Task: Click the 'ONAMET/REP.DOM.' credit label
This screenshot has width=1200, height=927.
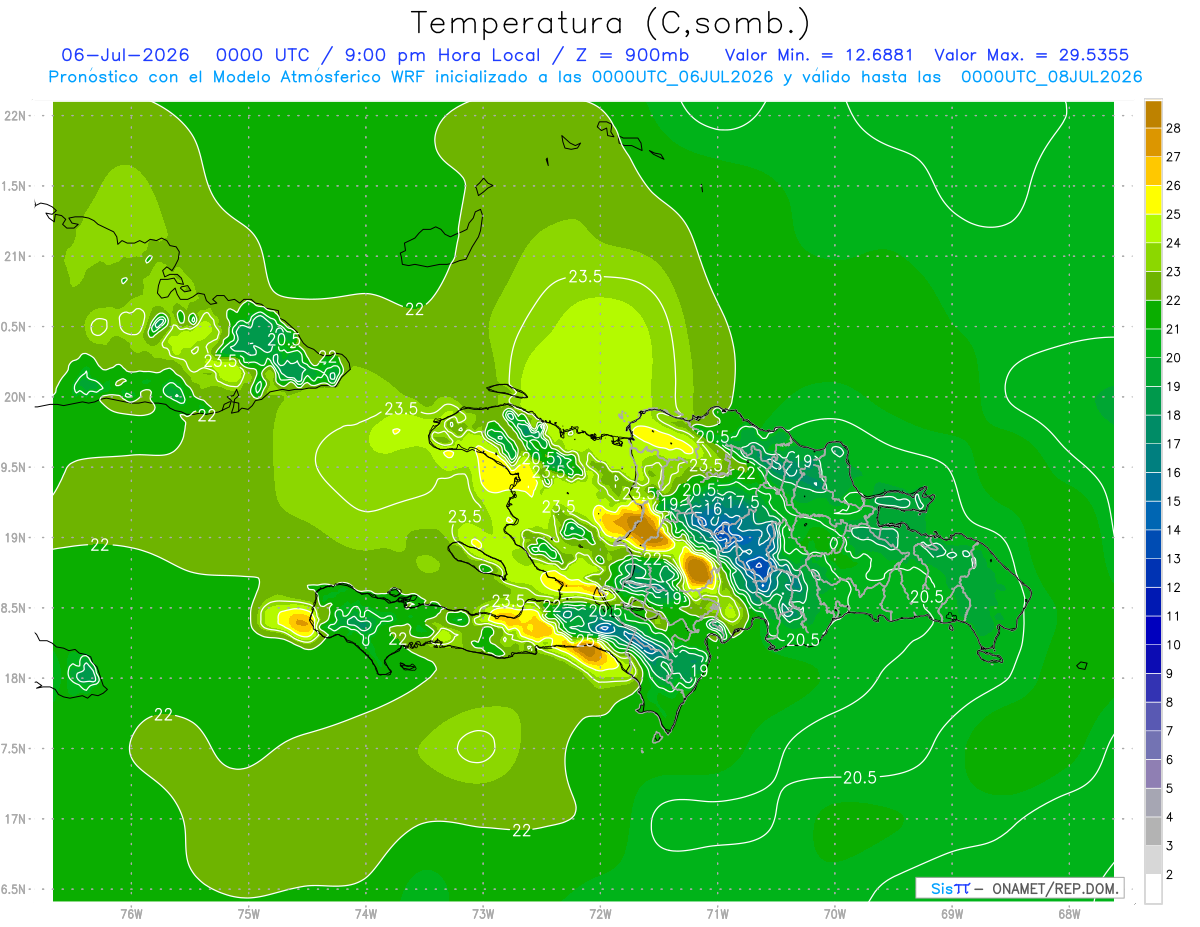Action: (1056, 888)
